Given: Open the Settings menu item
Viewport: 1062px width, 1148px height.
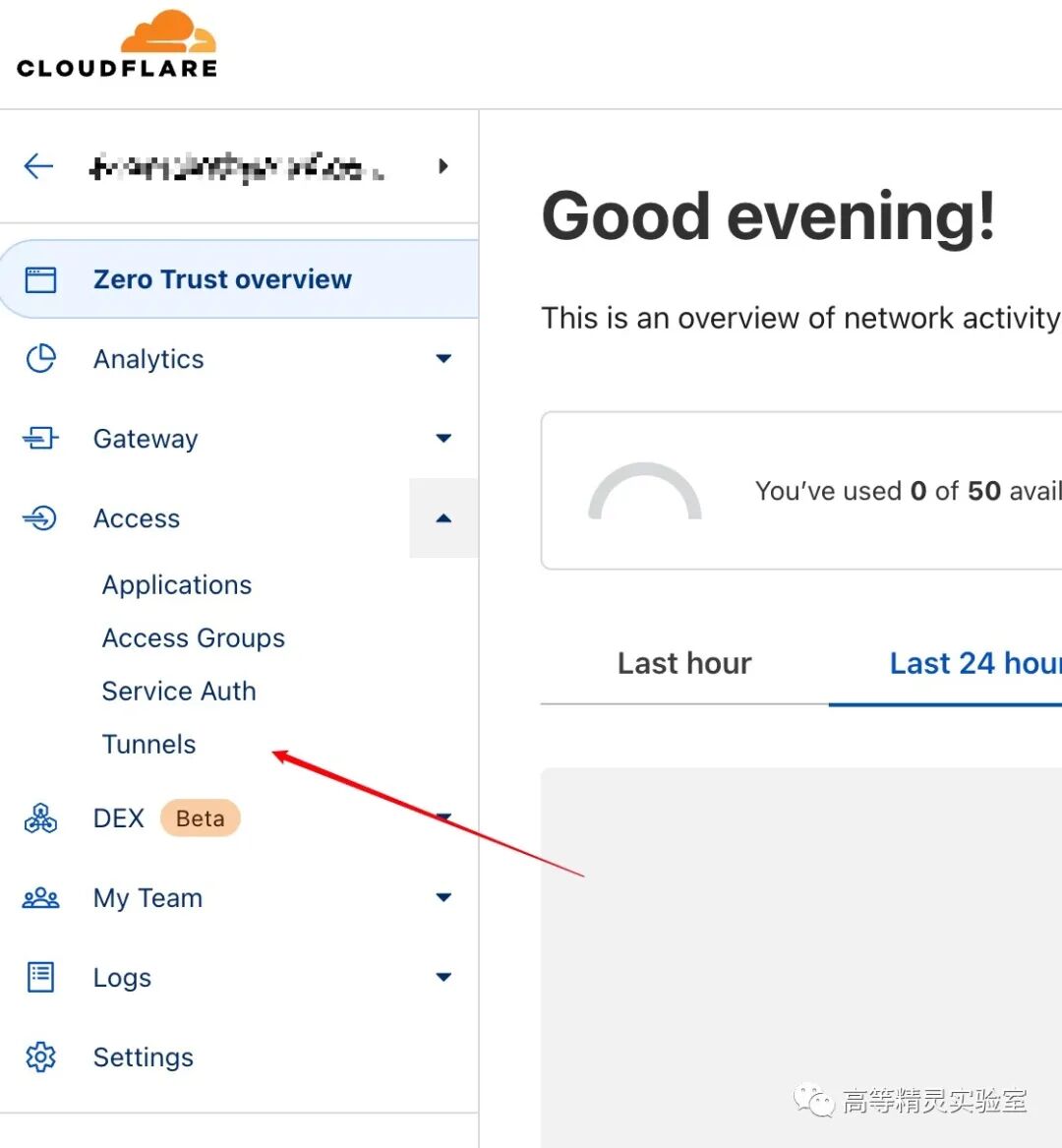Looking at the screenshot, I should pos(144,1057).
